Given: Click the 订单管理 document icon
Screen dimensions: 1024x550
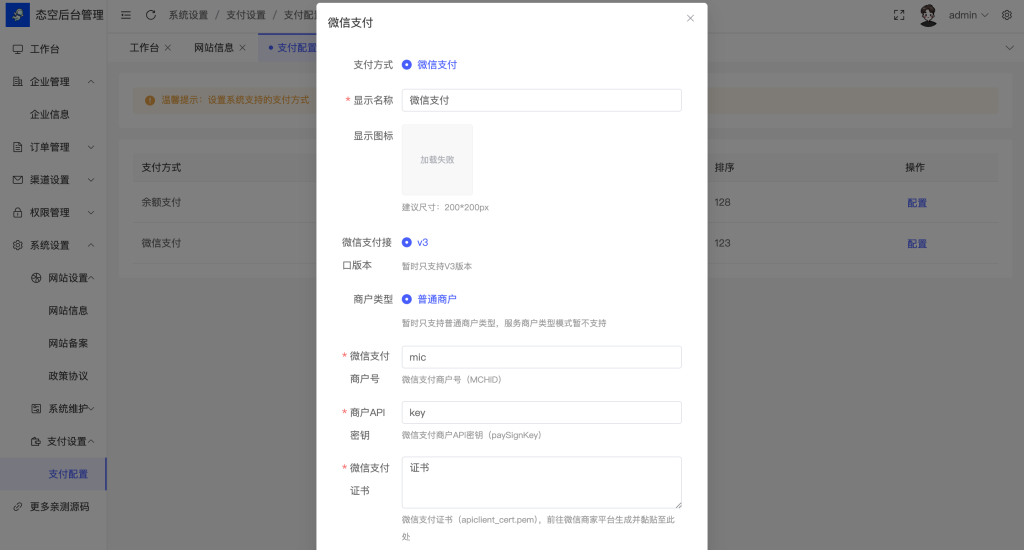Looking at the screenshot, I should [18, 147].
